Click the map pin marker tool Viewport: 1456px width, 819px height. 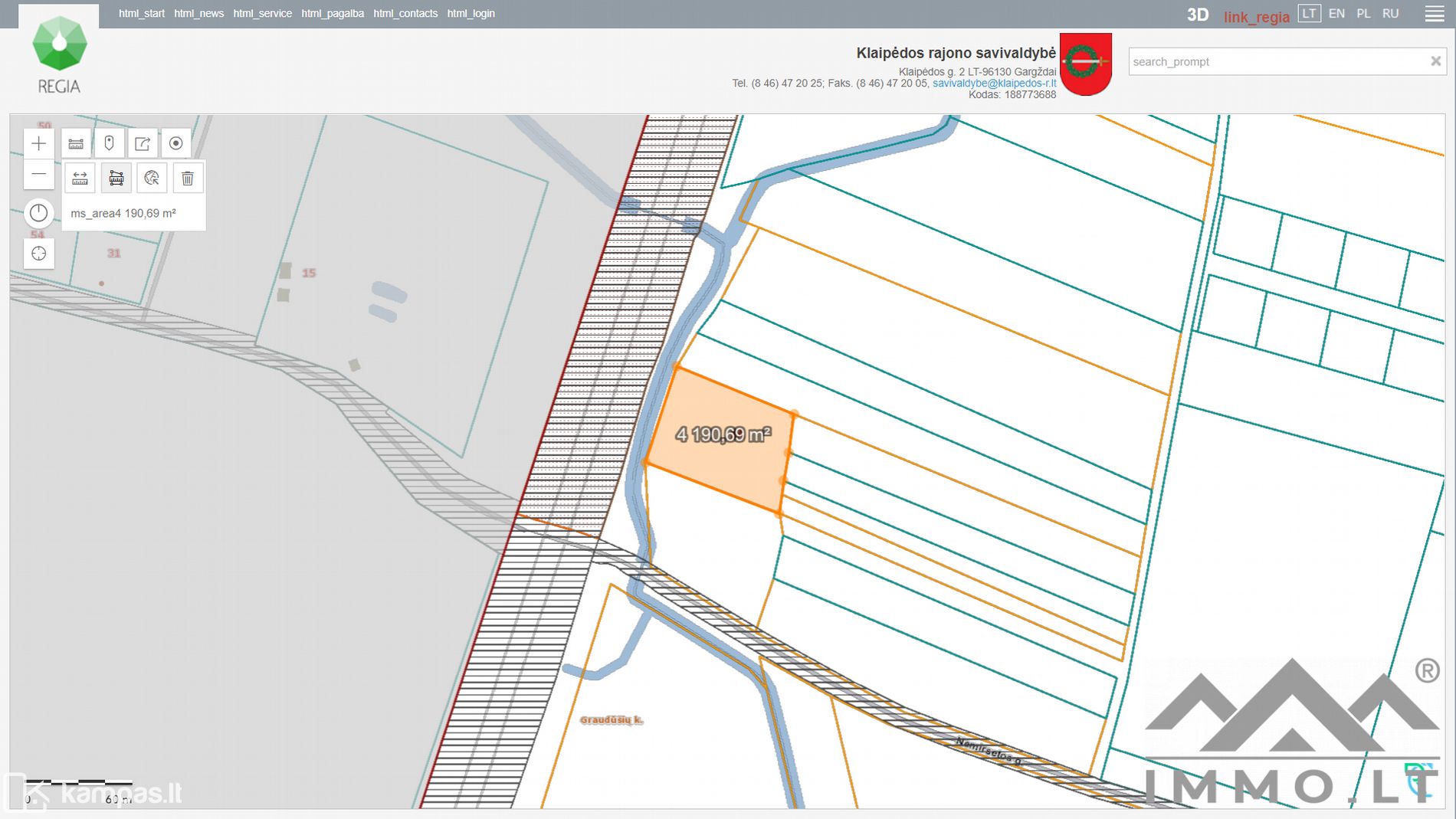tap(109, 143)
